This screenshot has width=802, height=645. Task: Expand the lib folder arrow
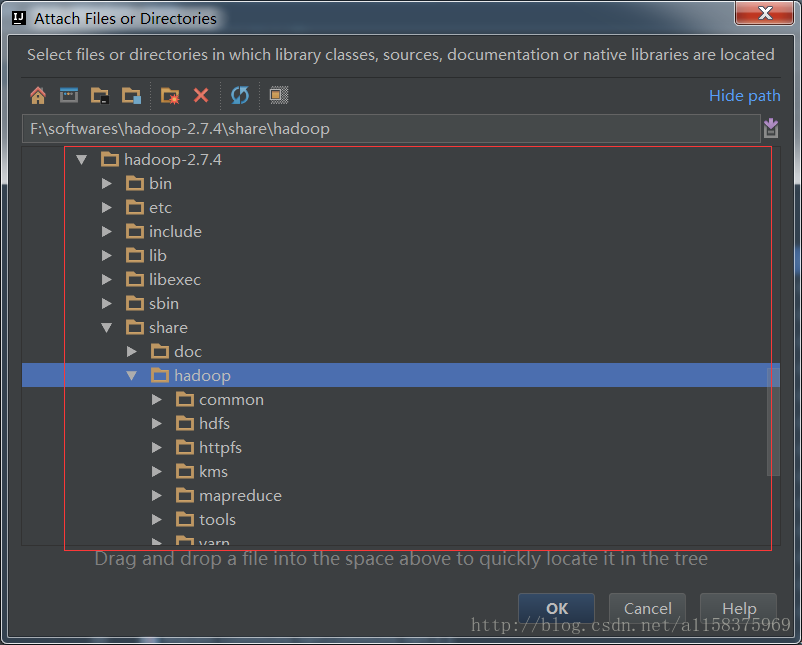[x=106, y=256]
